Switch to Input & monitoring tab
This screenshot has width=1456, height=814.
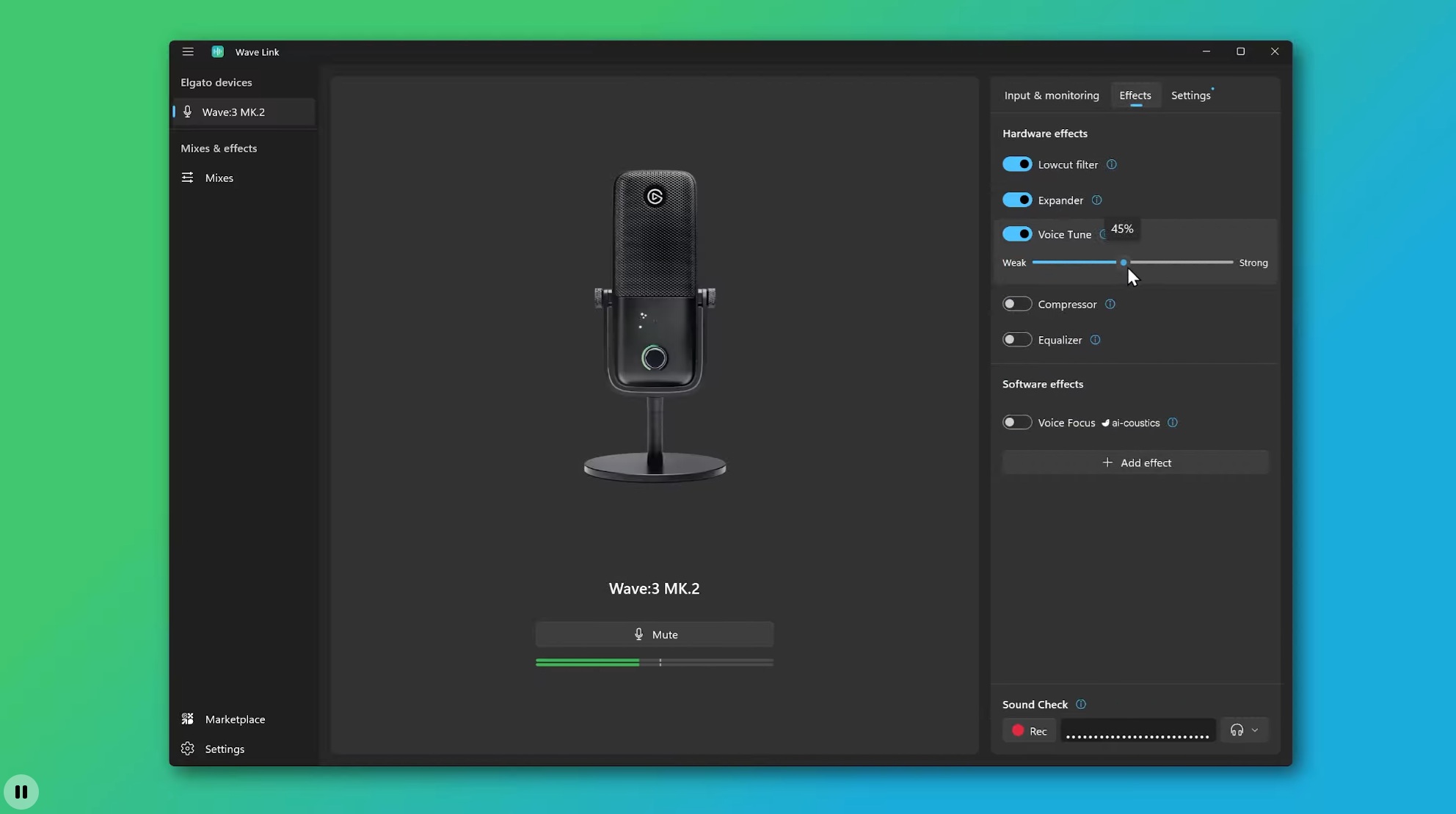(x=1051, y=95)
